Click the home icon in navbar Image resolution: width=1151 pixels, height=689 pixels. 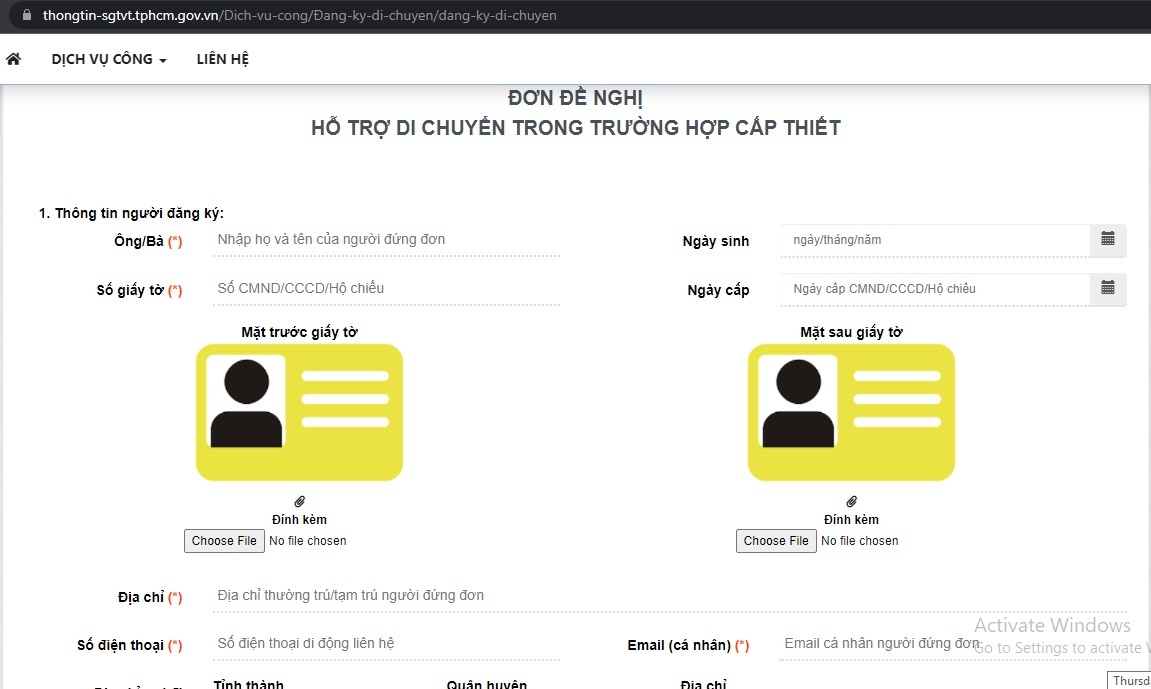coord(14,59)
